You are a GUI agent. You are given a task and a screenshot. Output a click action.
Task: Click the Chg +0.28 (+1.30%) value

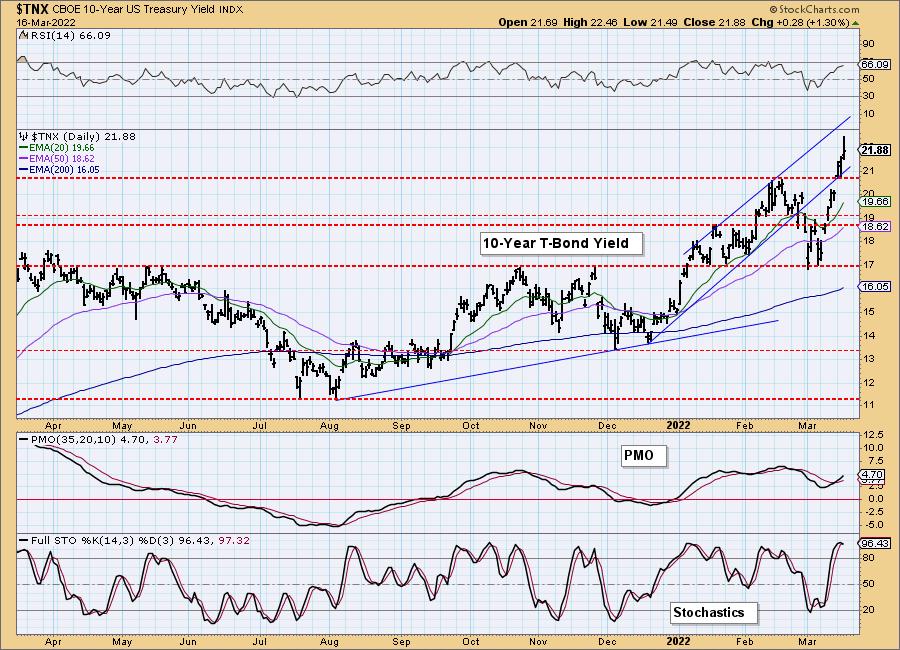point(801,22)
